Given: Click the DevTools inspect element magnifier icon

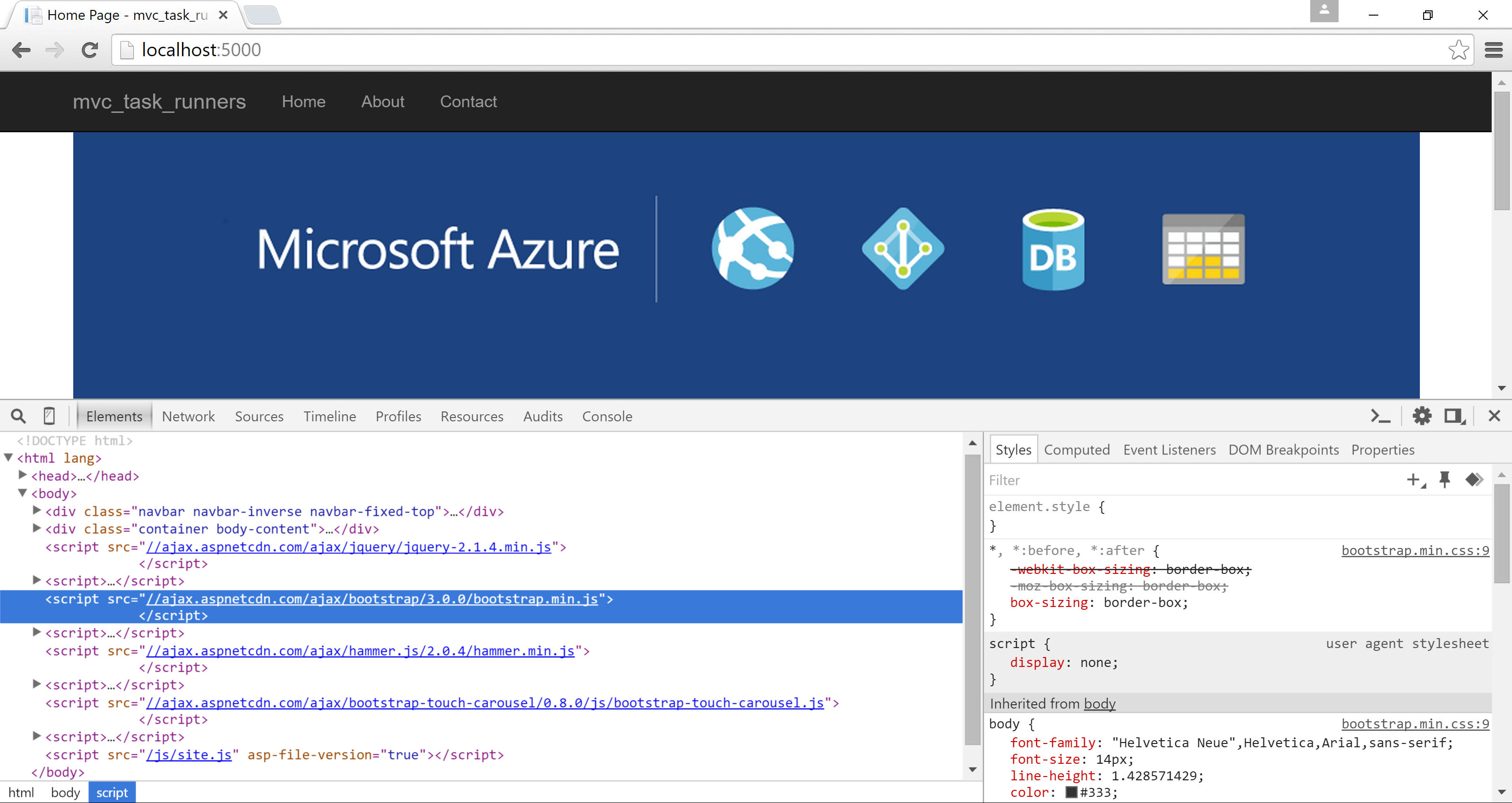Looking at the screenshot, I should coord(18,416).
